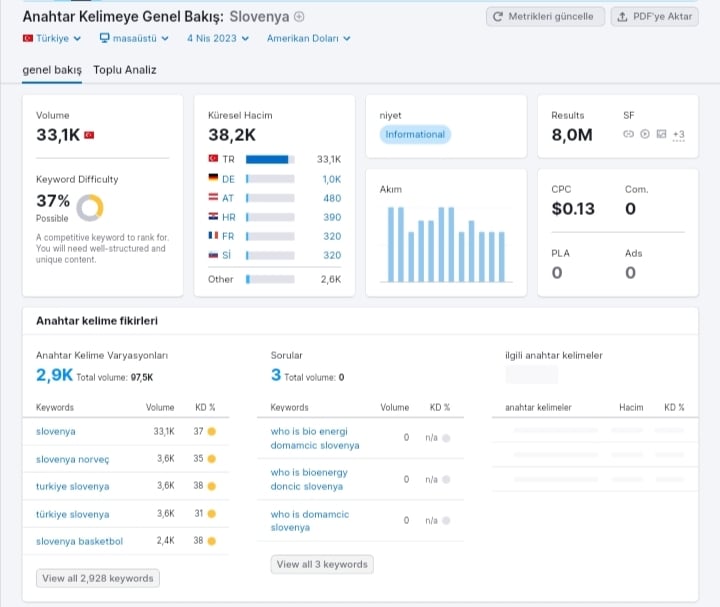720x607 pixels.
Task: Click the export icon in PDF'ye Aktar
Action: point(622,17)
